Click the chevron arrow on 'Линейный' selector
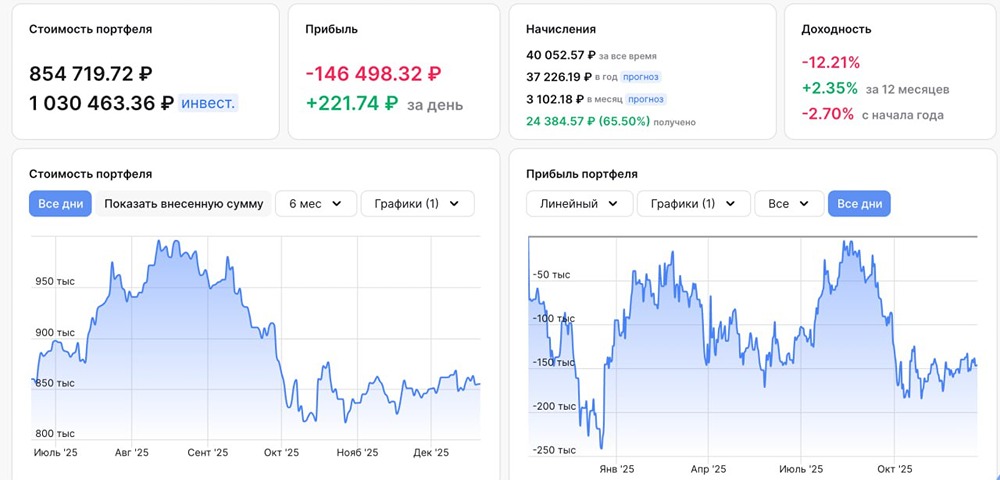 pos(613,204)
